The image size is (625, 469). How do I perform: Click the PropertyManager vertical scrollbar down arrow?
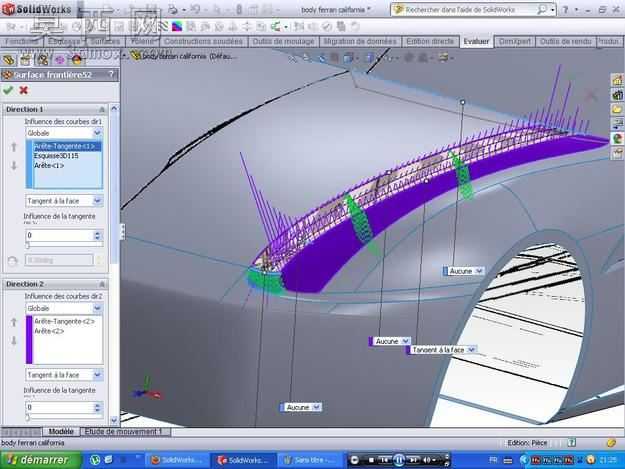point(114,420)
